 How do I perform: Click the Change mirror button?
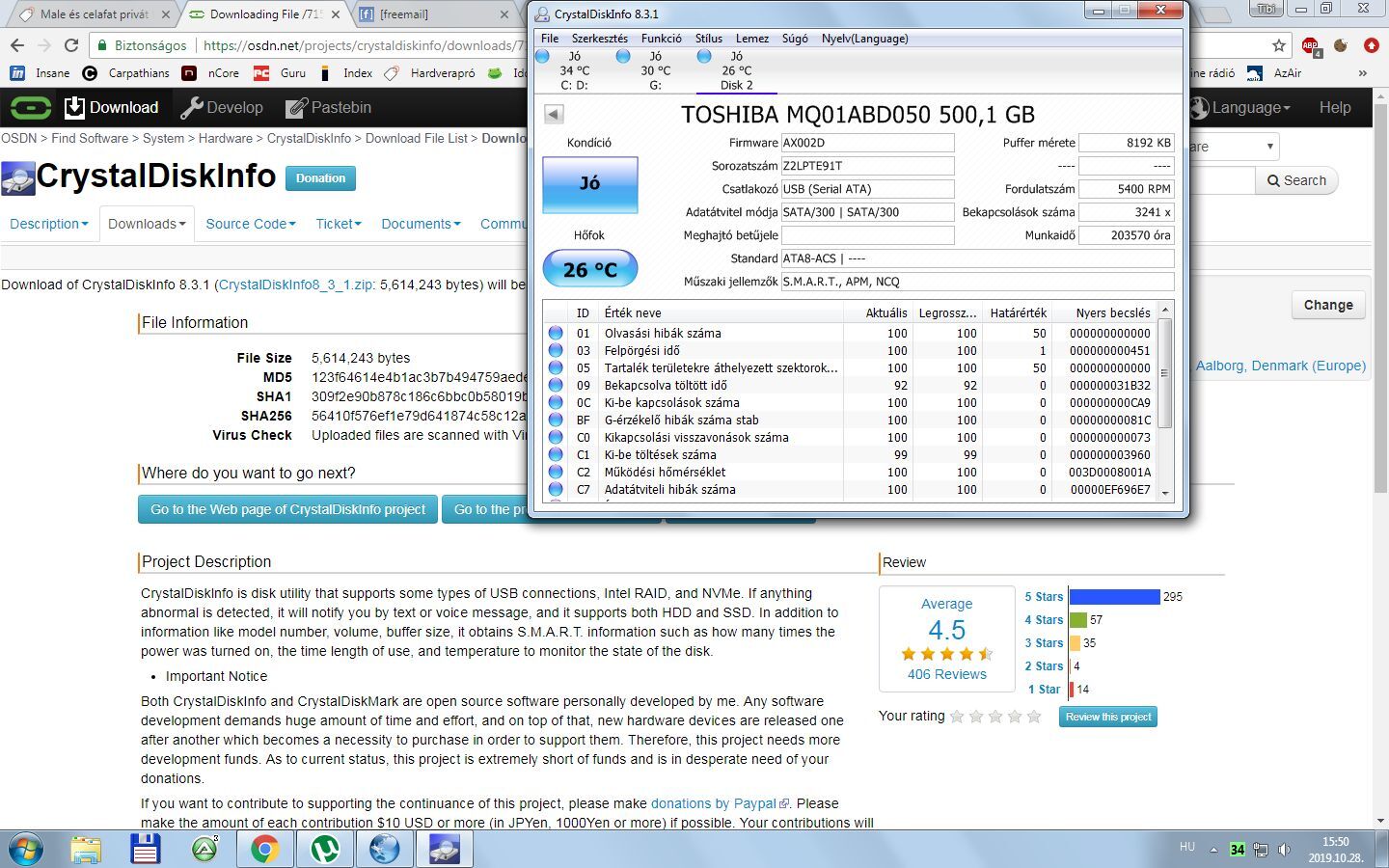1328,305
